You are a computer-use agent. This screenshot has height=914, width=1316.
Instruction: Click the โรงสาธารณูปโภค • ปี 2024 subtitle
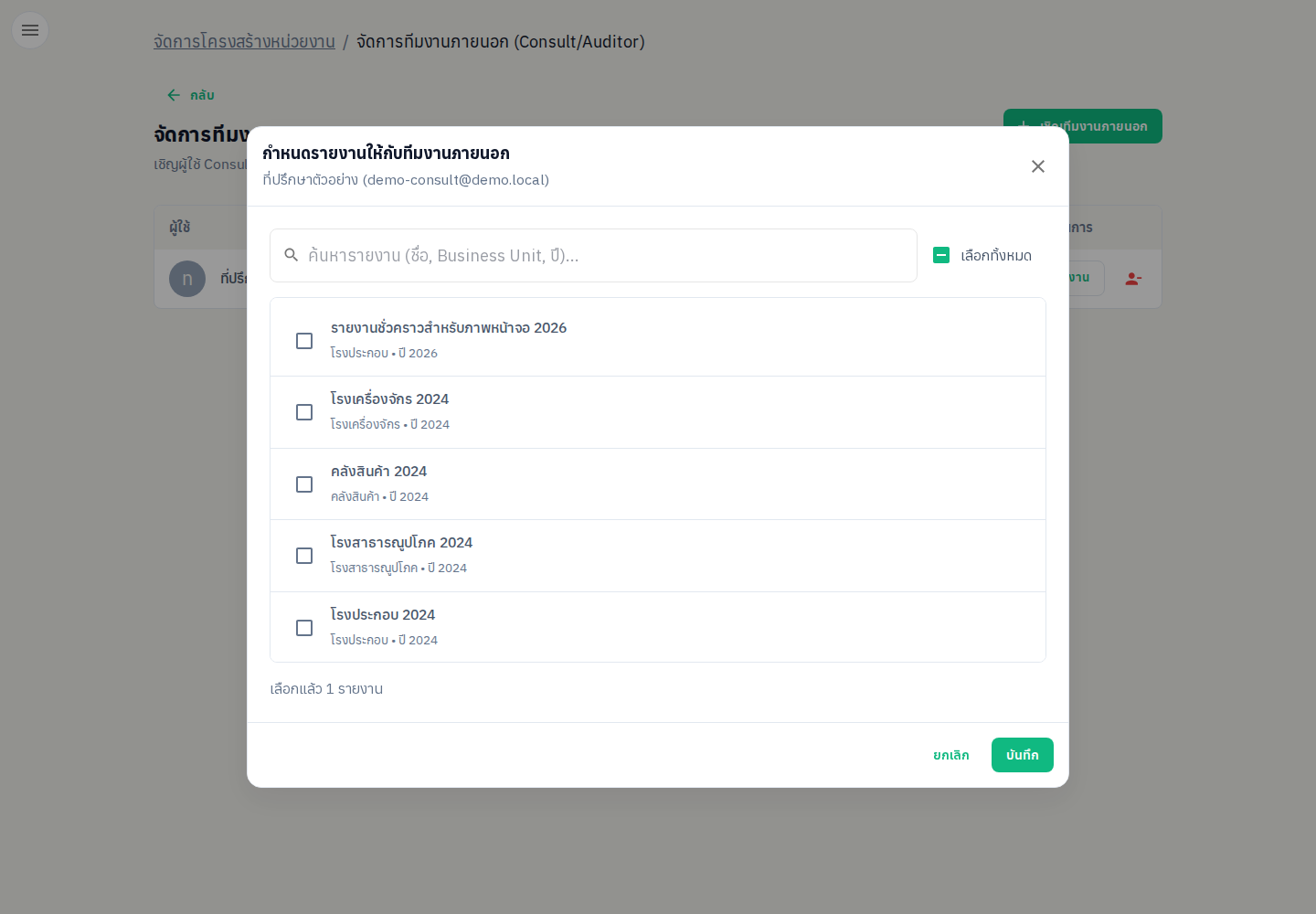click(x=398, y=568)
